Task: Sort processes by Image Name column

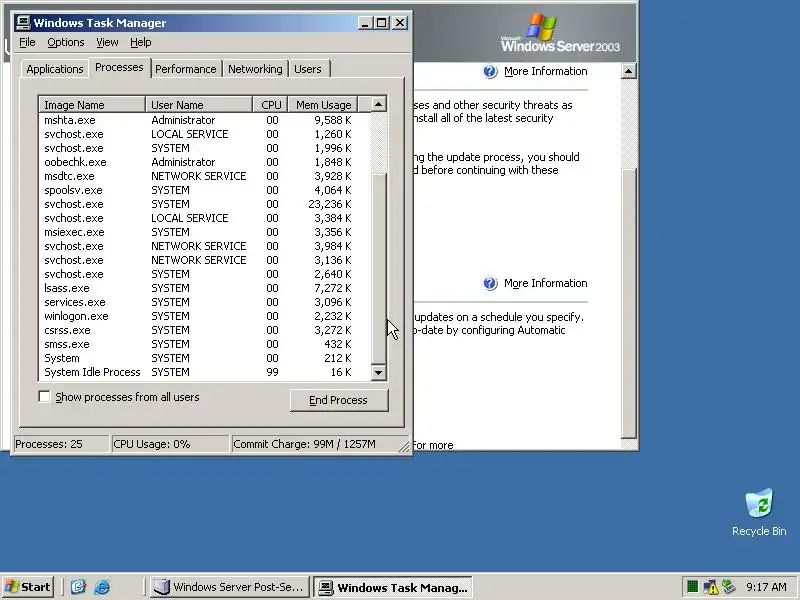Action: click(x=92, y=105)
